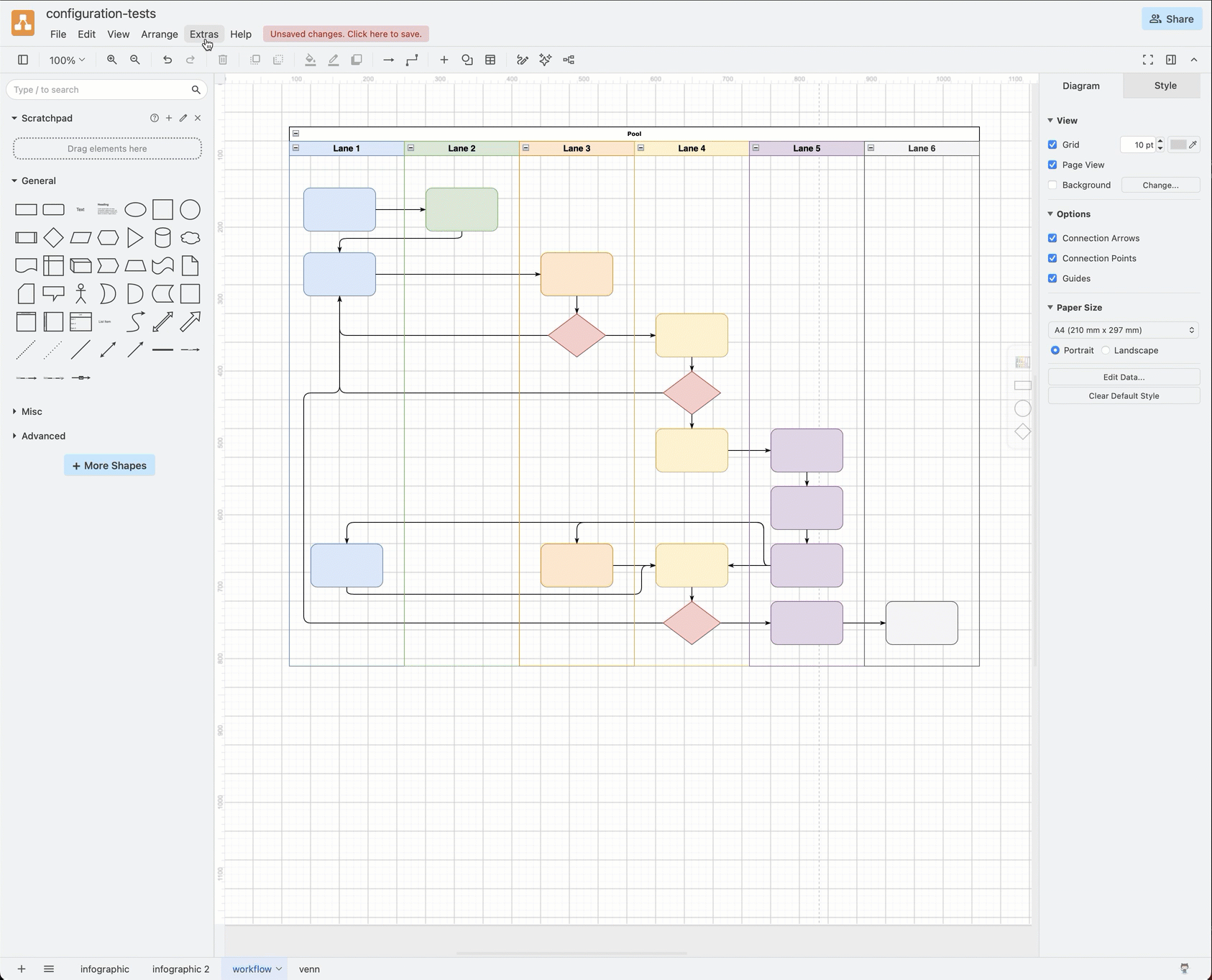Undo the last action
This screenshot has width=1212, height=980.
tap(167, 60)
